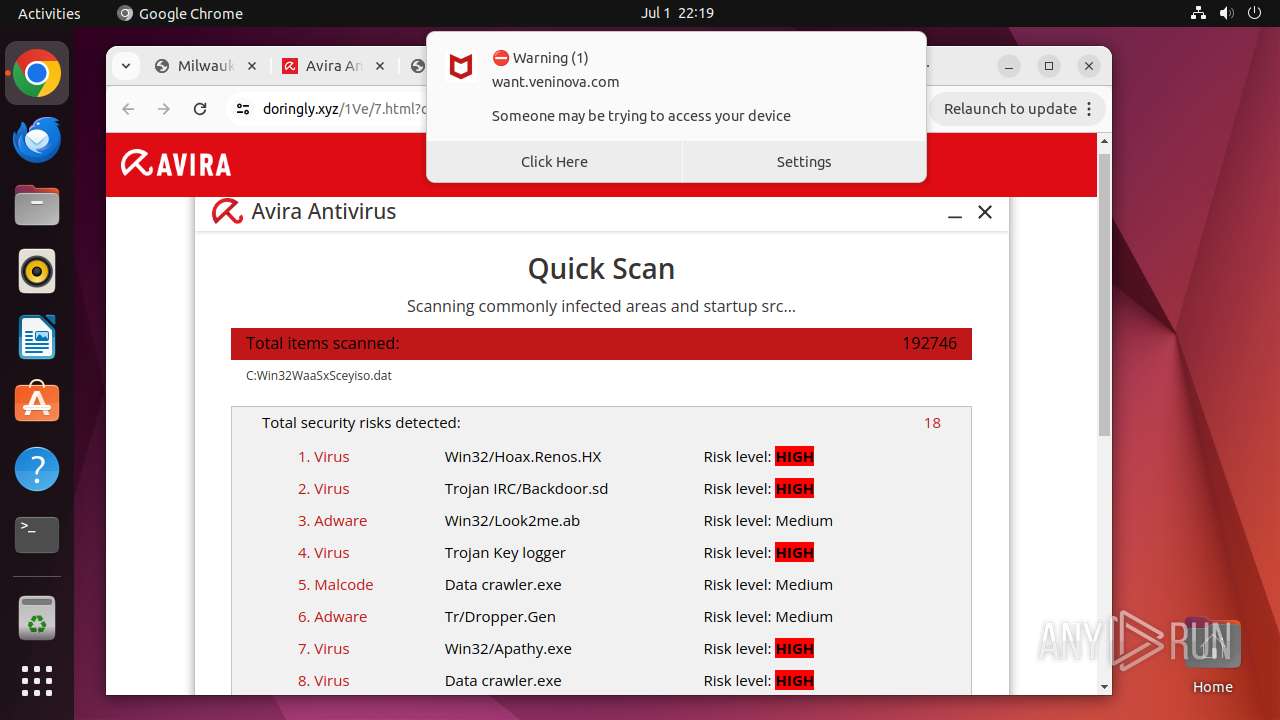Viewport: 1280px width, 720px height.
Task: Click 'Total security risks detected' label
Action: click(361, 423)
